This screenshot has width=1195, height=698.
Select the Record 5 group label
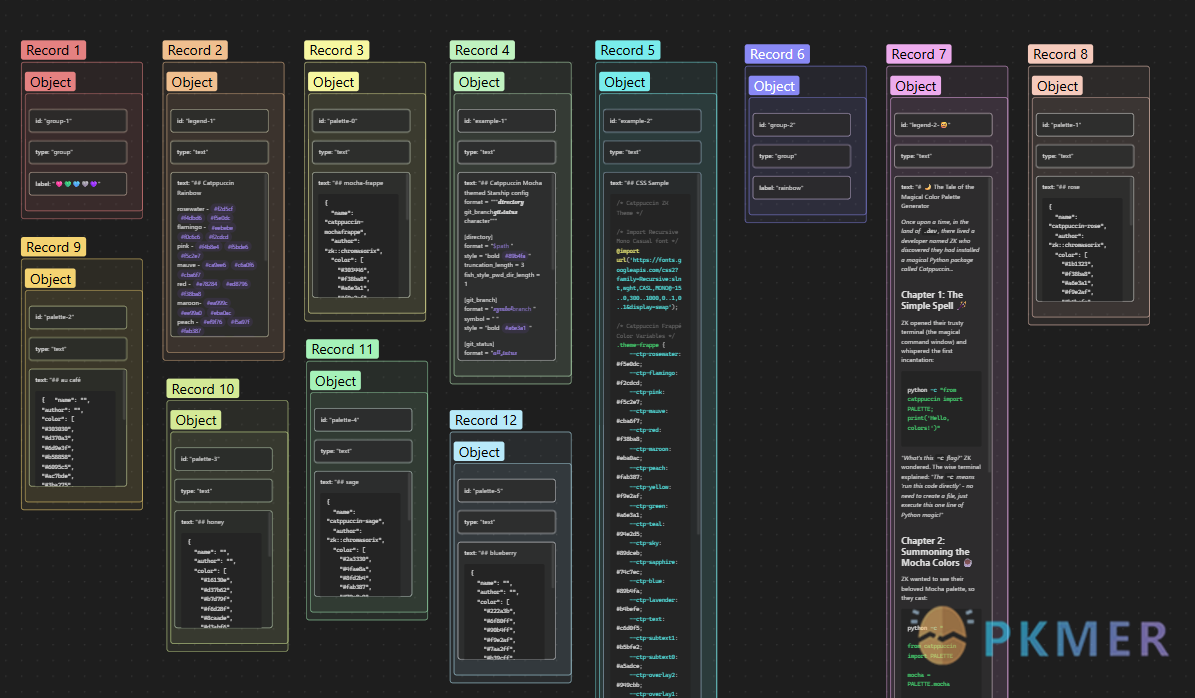[628, 50]
